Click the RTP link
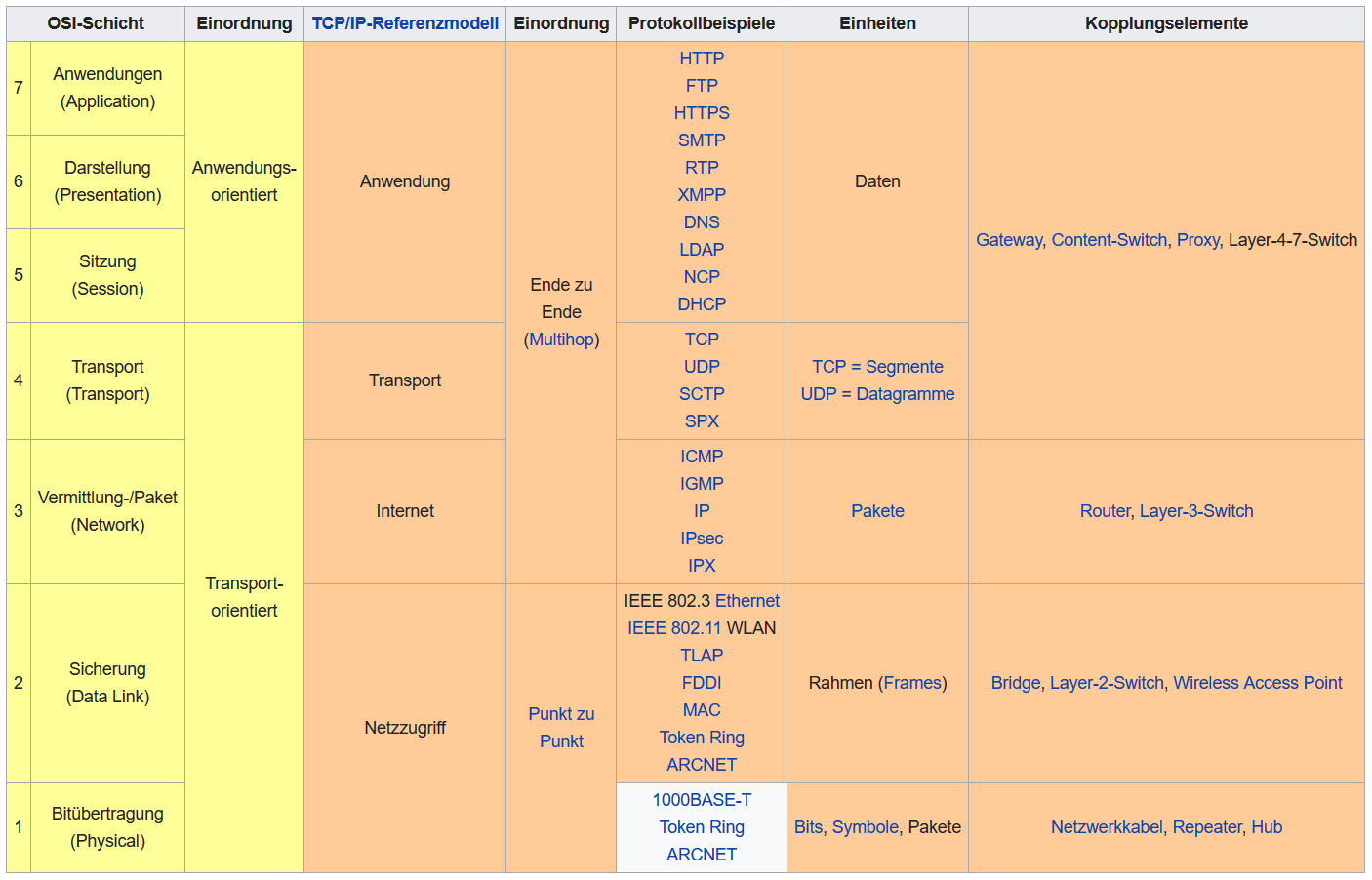1372x880 pixels. click(x=702, y=168)
